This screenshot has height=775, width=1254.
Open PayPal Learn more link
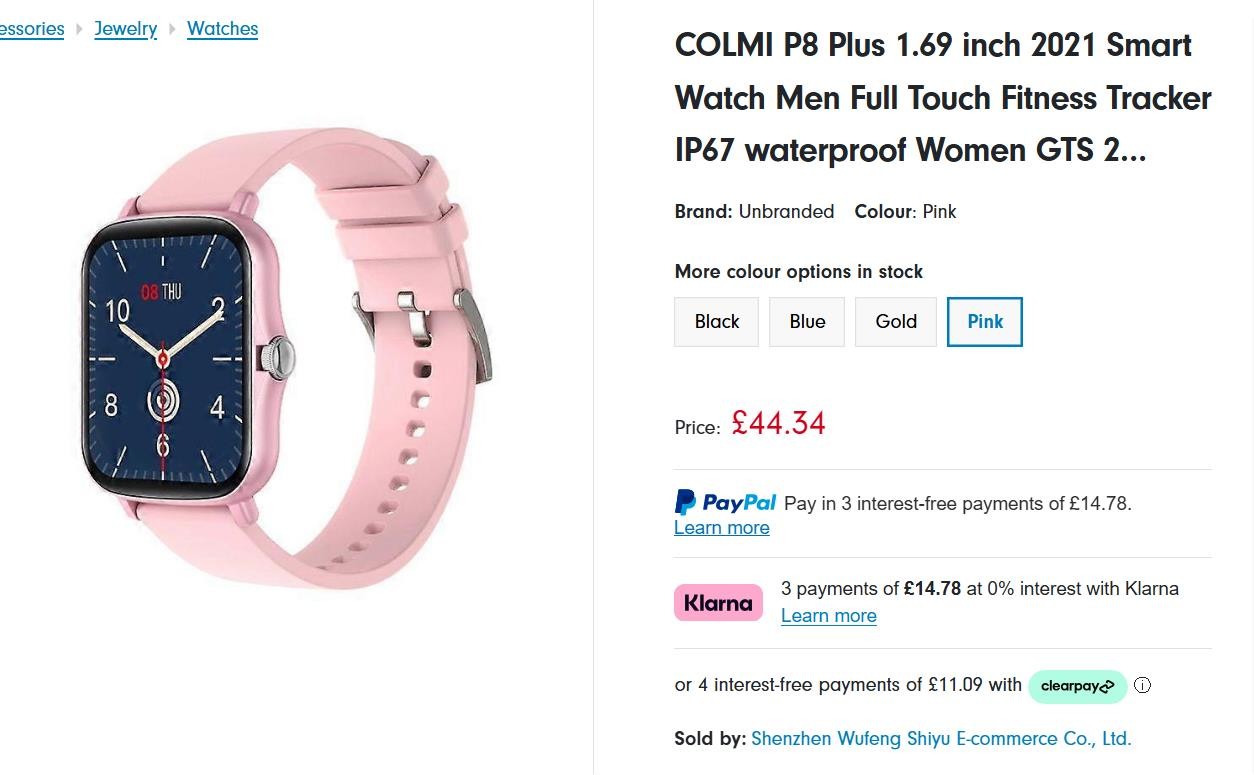[x=721, y=528]
